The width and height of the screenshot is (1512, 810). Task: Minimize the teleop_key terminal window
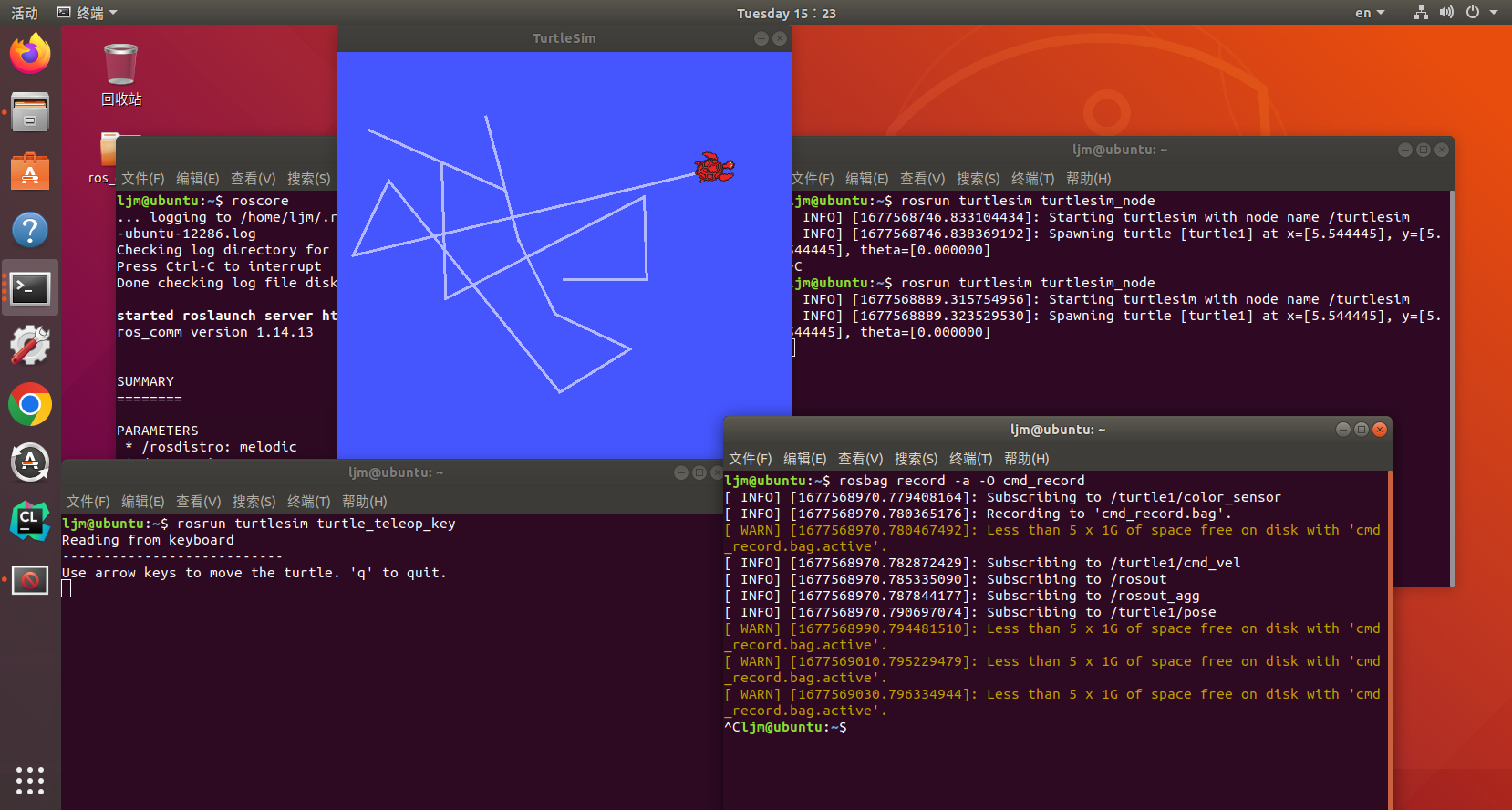[681, 472]
